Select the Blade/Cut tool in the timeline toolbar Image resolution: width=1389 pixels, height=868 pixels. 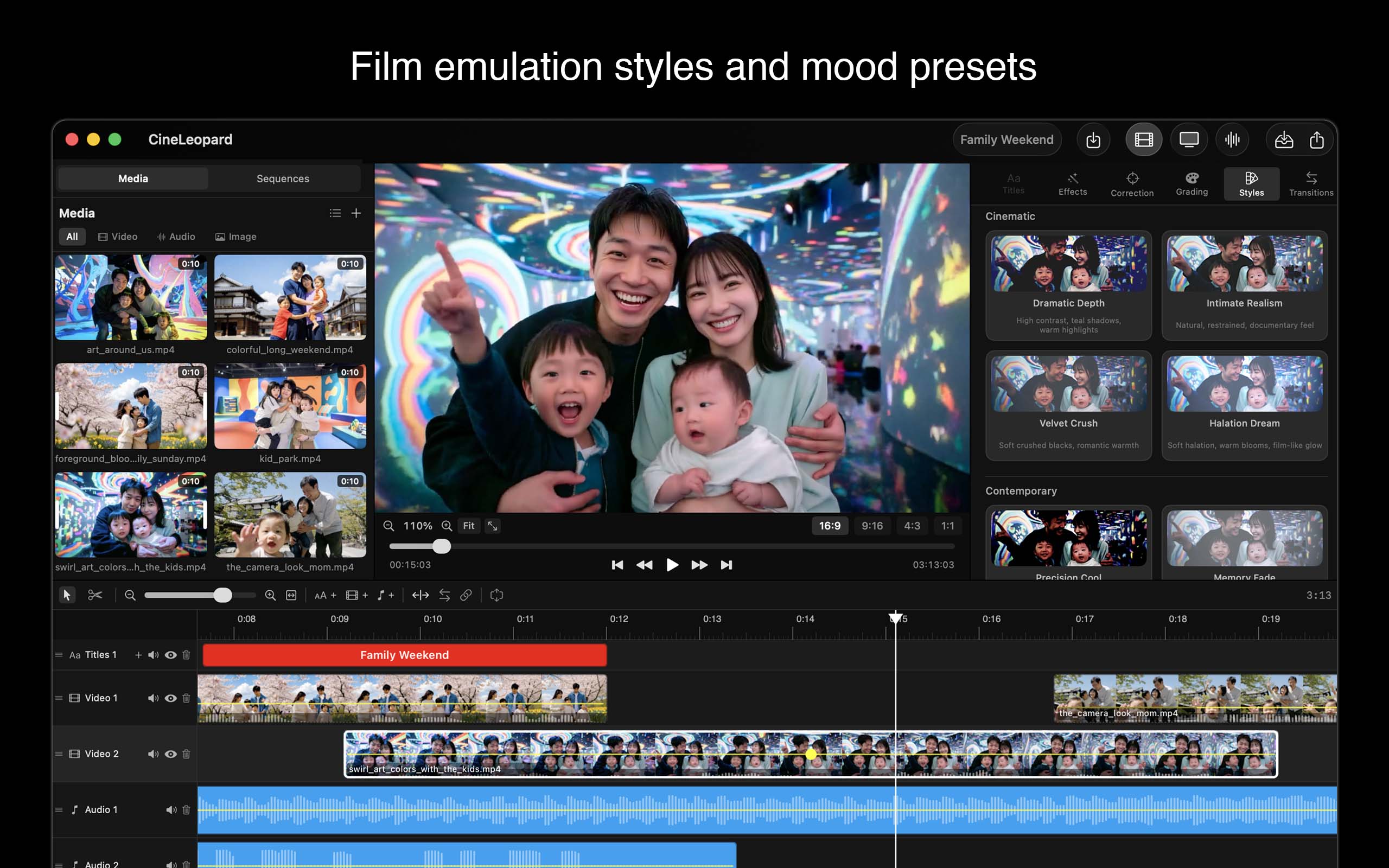click(96, 595)
